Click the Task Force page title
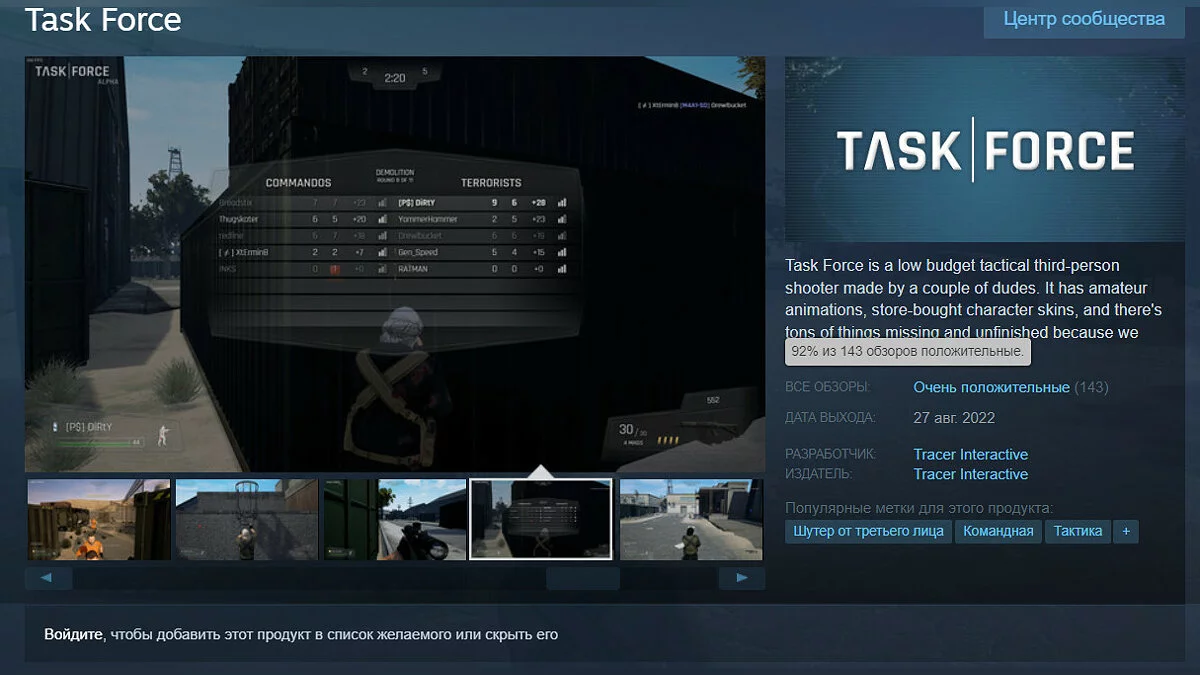The width and height of the screenshot is (1200, 675). (103, 19)
